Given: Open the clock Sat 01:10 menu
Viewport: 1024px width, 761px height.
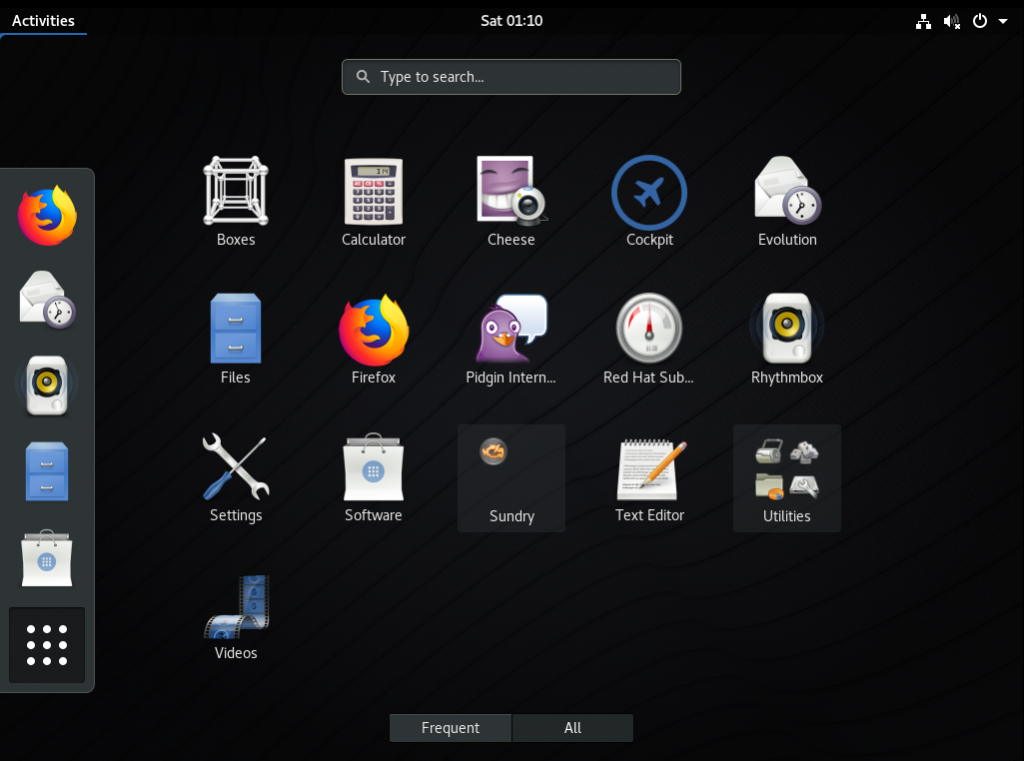Looking at the screenshot, I should (511, 21).
